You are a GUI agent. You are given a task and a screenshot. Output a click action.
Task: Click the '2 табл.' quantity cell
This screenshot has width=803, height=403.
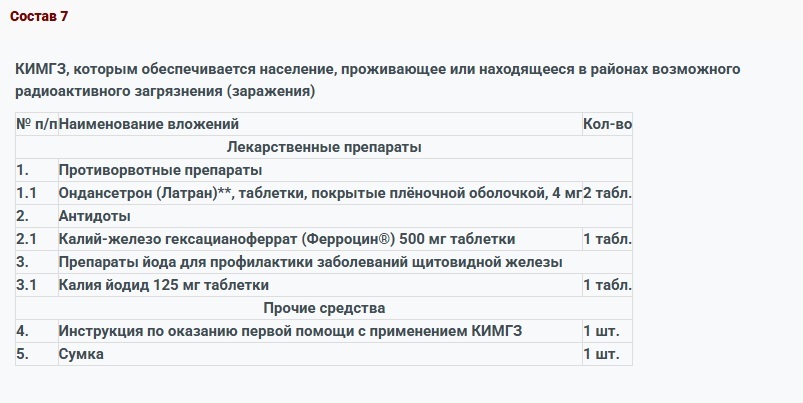(x=607, y=193)
